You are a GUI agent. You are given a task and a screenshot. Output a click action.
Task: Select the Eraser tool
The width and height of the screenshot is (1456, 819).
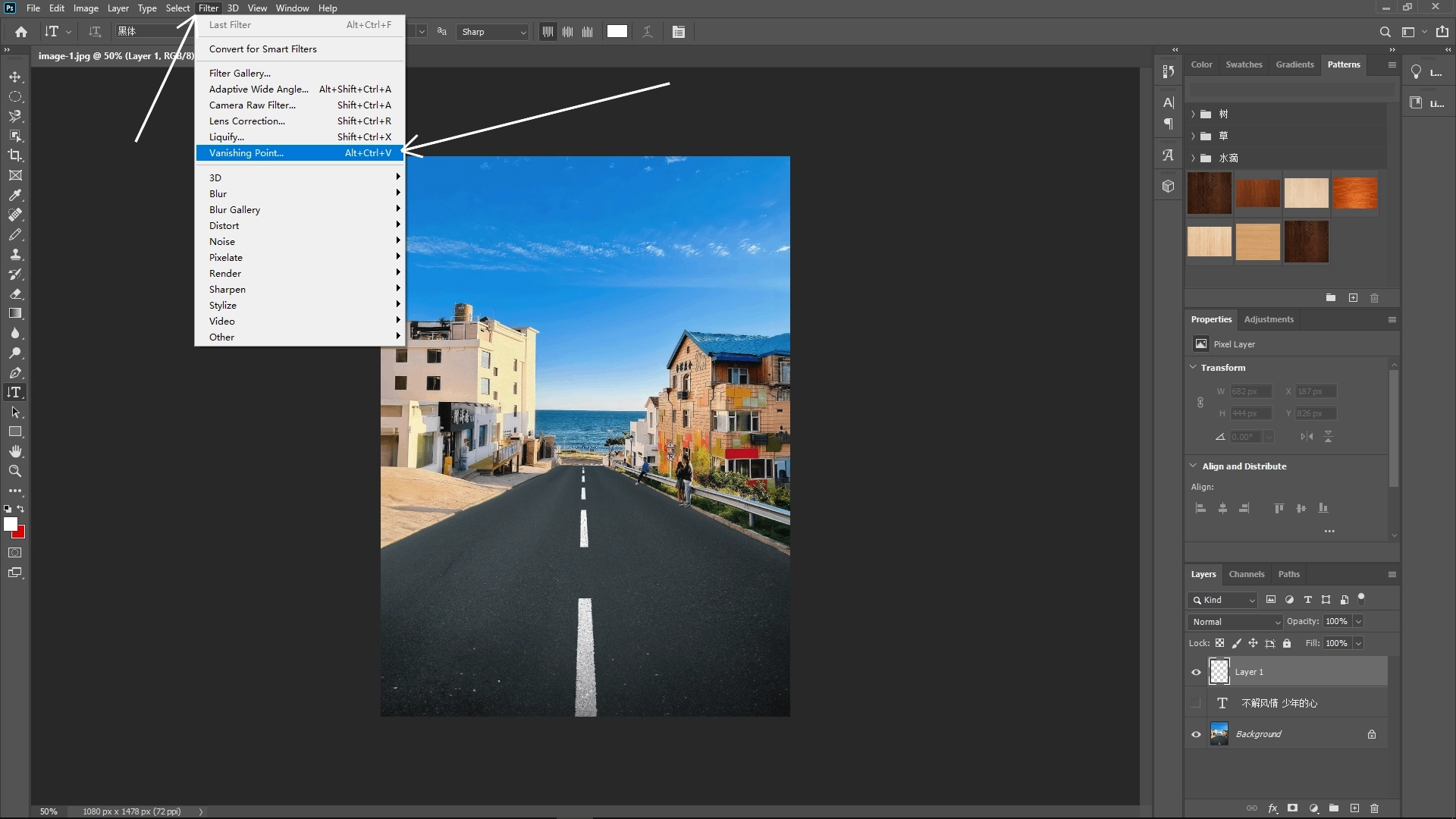(x=15, y=294)
